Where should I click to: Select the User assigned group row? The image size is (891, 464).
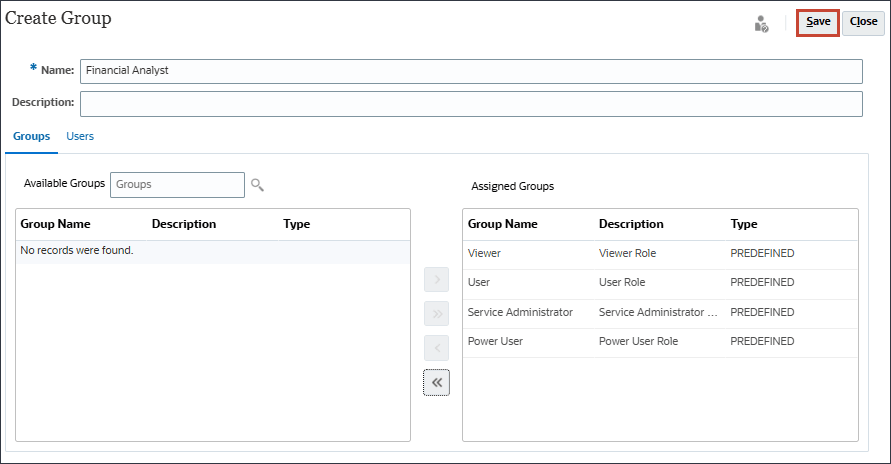[x=660, y=283]
